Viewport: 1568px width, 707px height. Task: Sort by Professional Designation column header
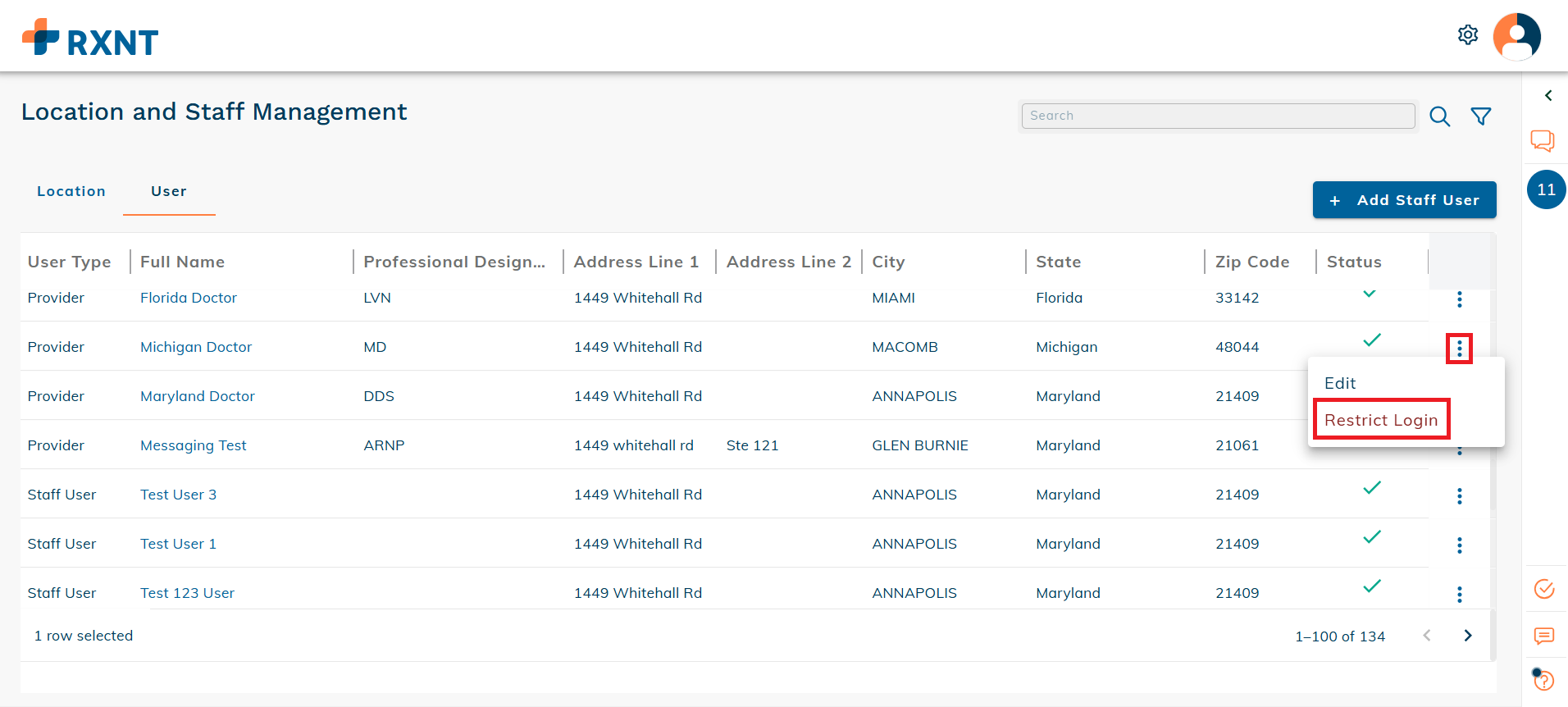(x=454, y=262)
